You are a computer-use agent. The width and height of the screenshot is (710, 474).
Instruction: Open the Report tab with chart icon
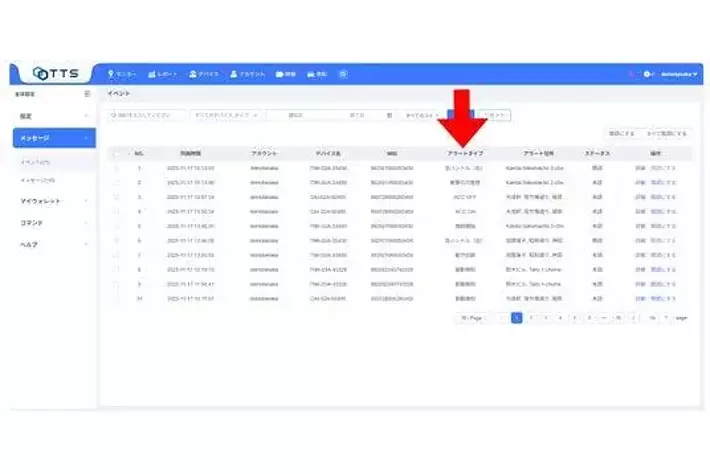coord(163,74)
